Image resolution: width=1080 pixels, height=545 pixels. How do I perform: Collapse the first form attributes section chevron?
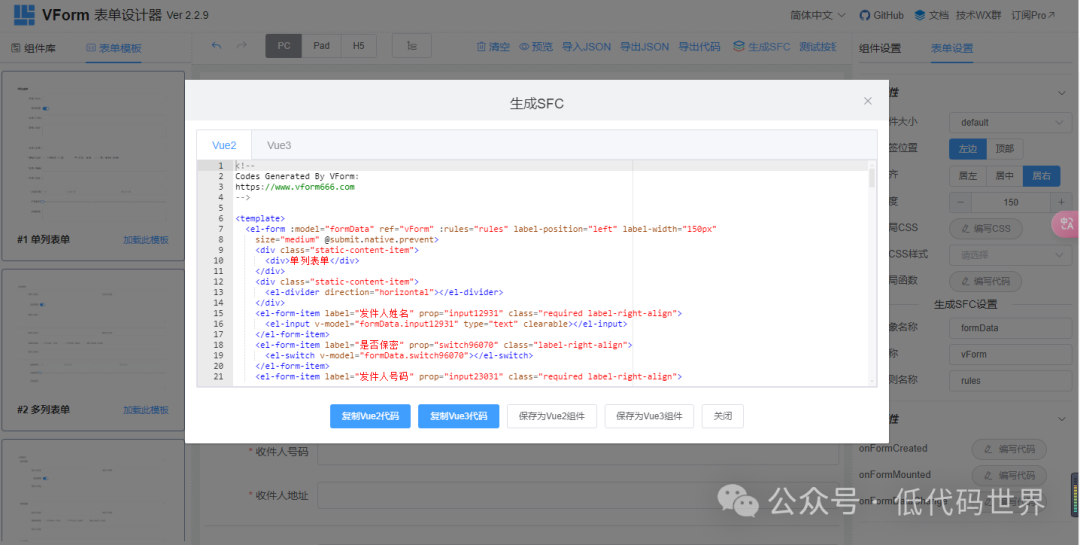[1061, 94]
